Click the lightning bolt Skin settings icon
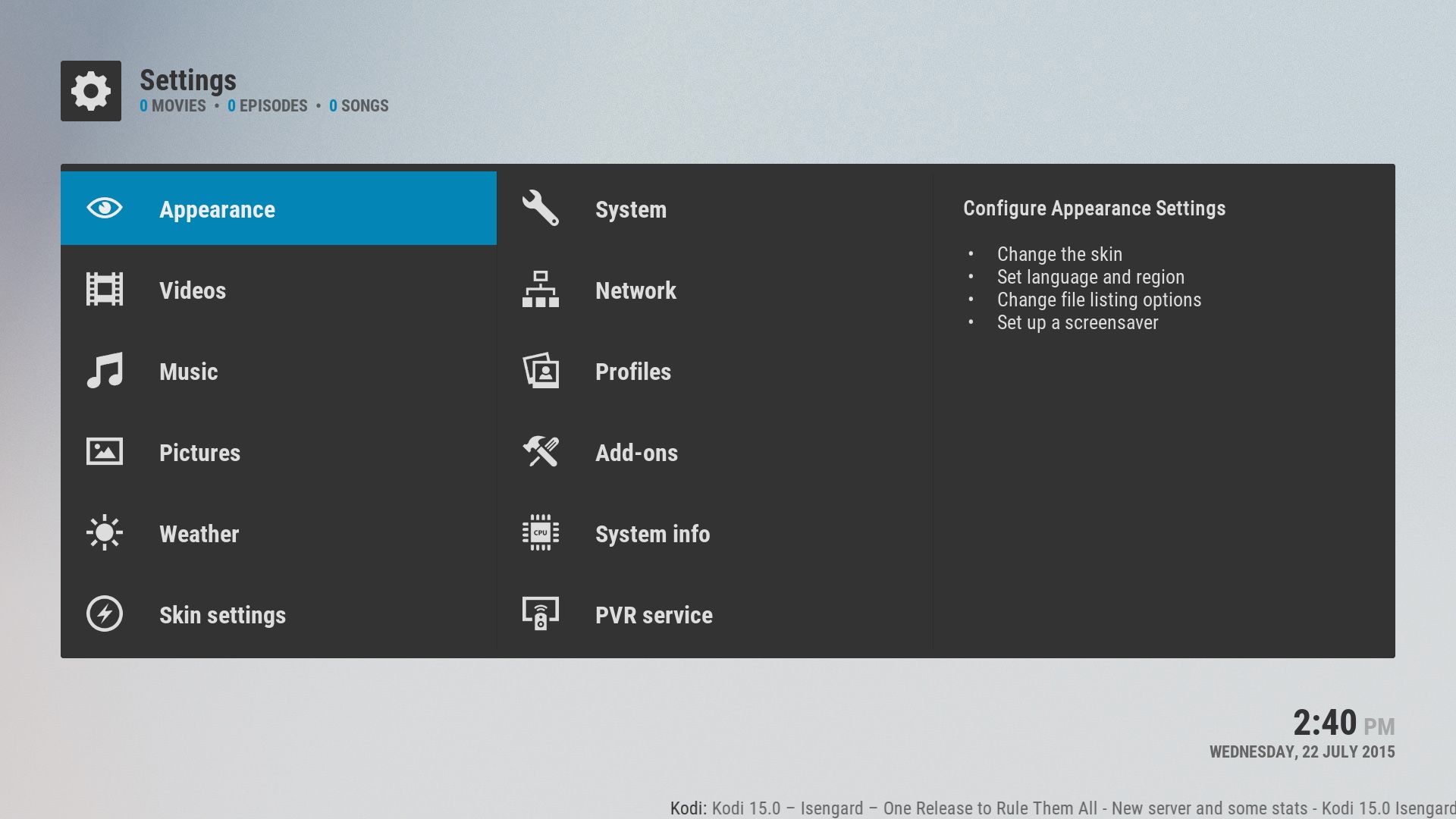The height and width of the screenshot is (819, 1456). point(105,614)
